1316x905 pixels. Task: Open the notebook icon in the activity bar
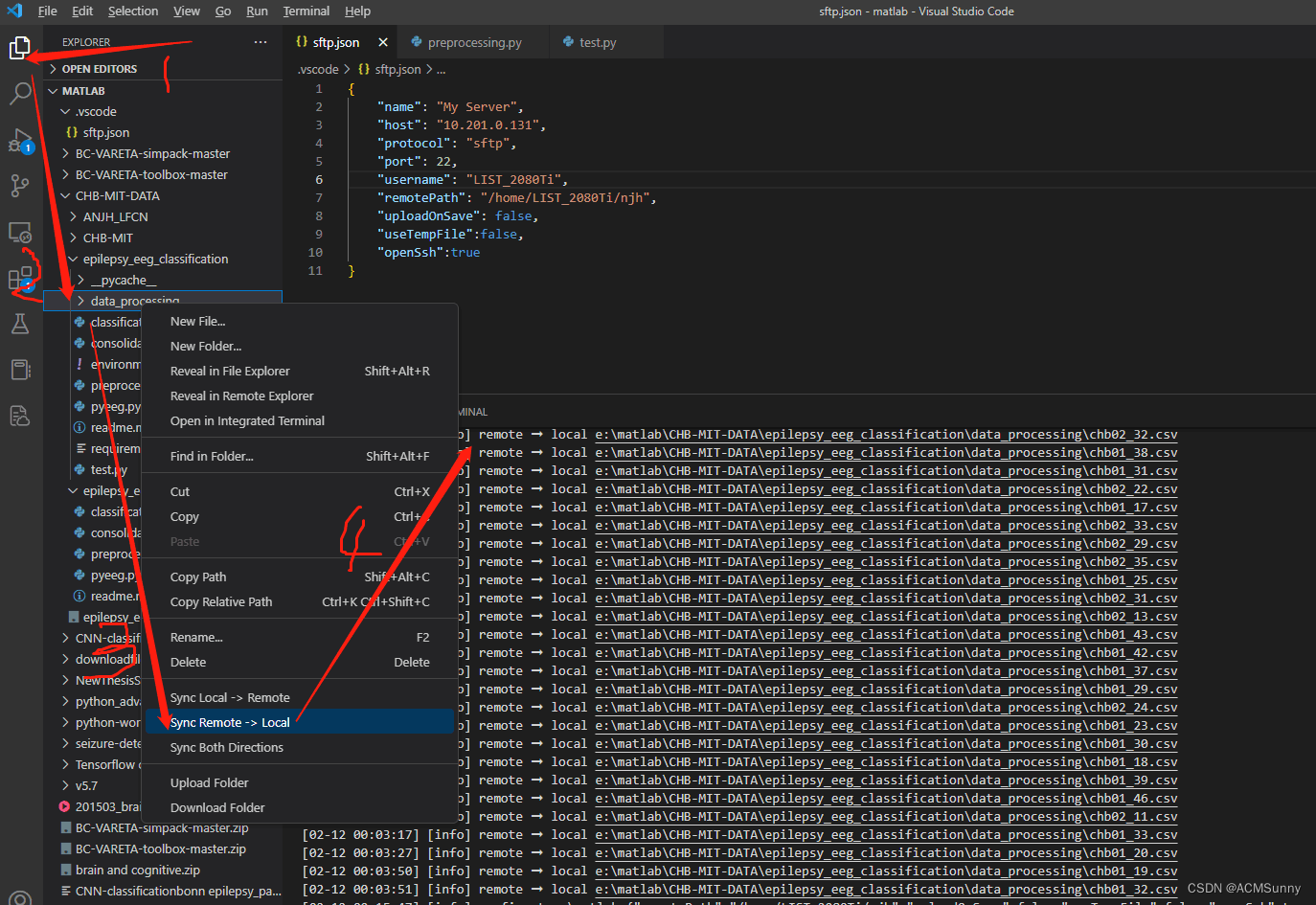(20, 370)
